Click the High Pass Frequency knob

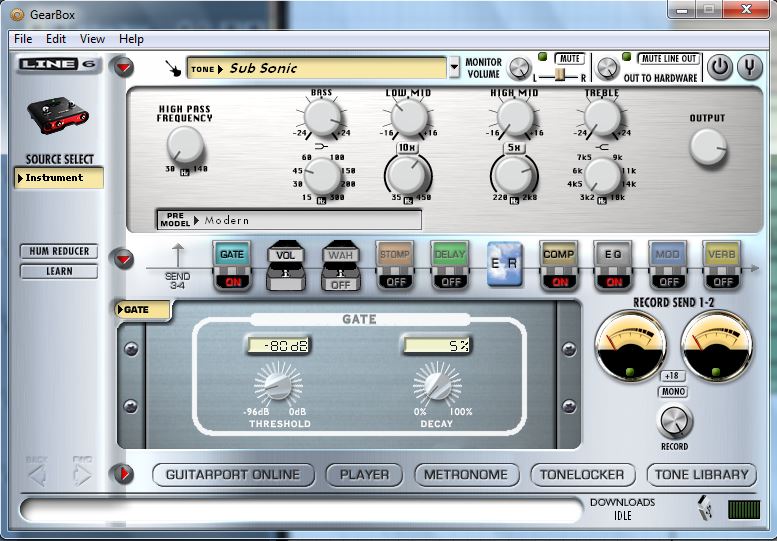point(185,145)
